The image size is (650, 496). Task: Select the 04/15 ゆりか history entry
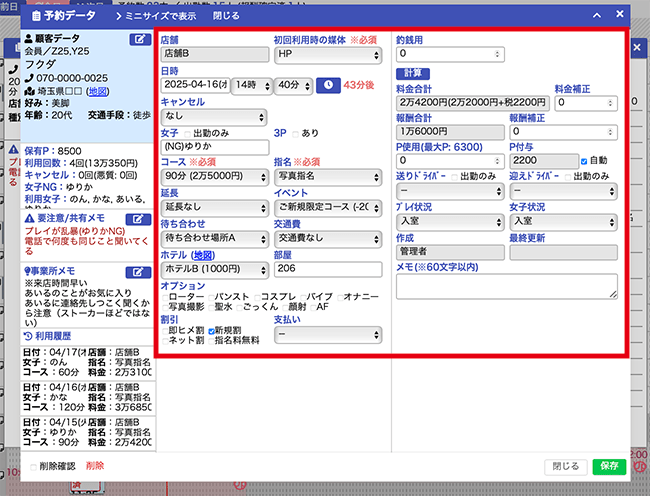(x=88, y=433)
